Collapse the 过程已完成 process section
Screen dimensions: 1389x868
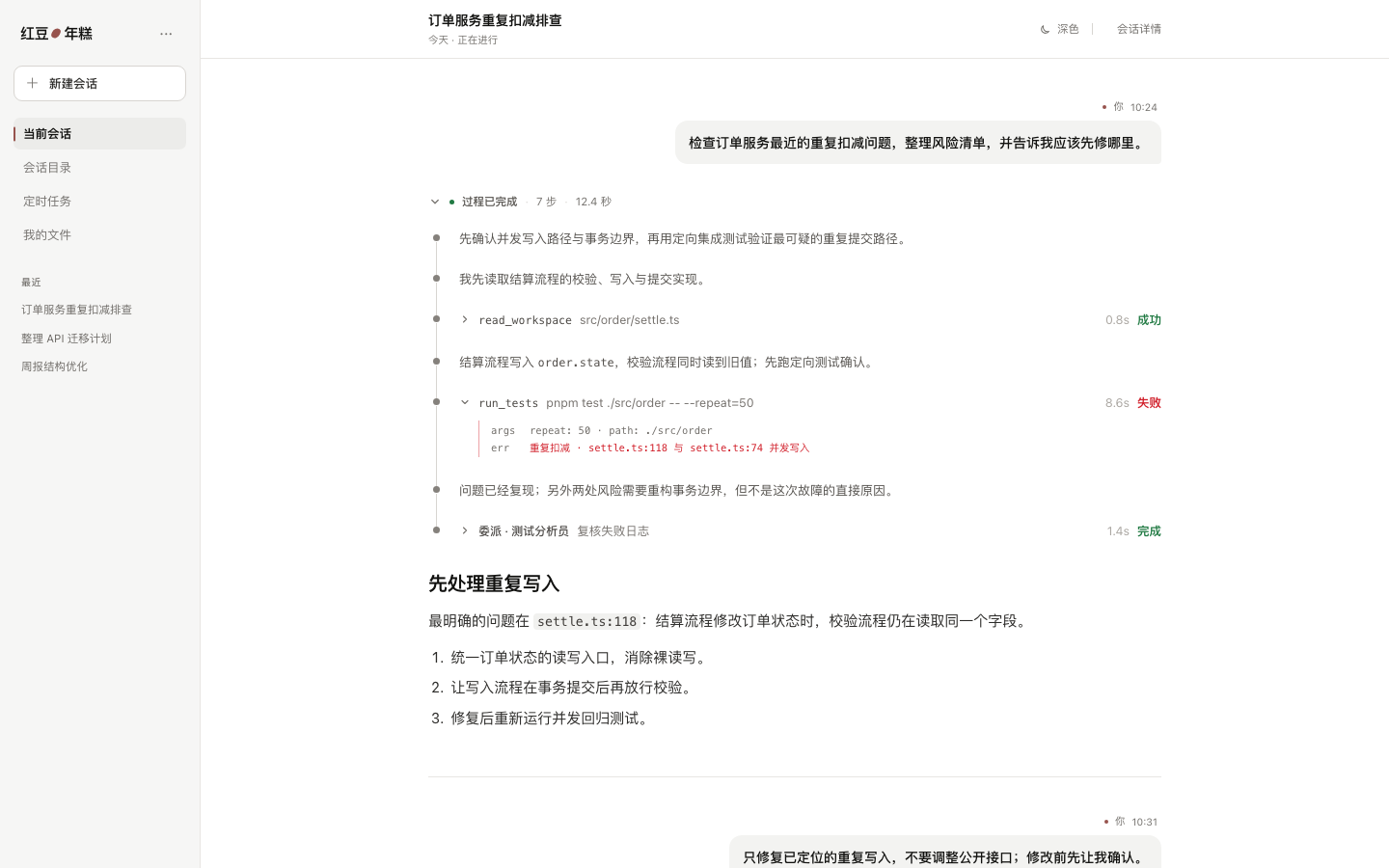[x=435, y=202]
